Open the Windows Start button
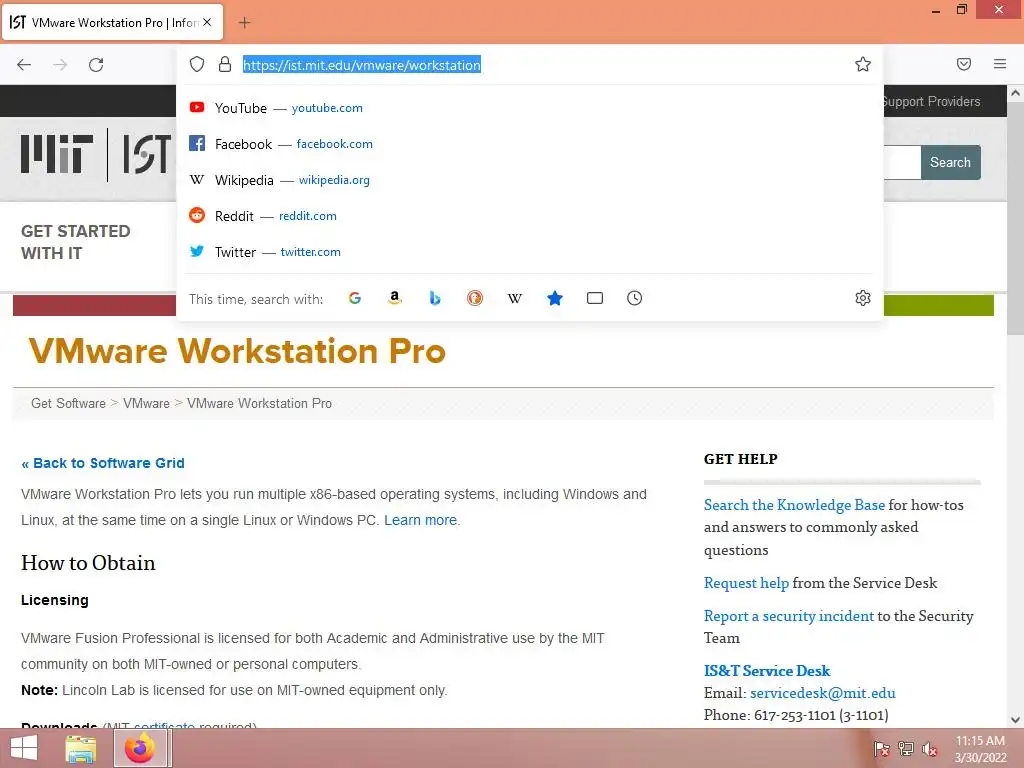This screenshot has width=1024, height=768. click(x=24, y=748)
